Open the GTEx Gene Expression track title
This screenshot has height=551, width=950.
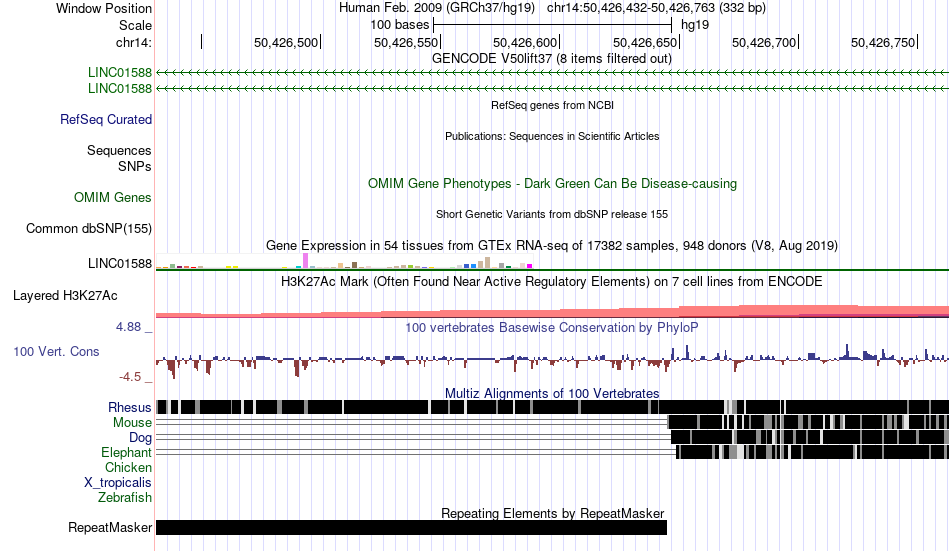(552, 245)
